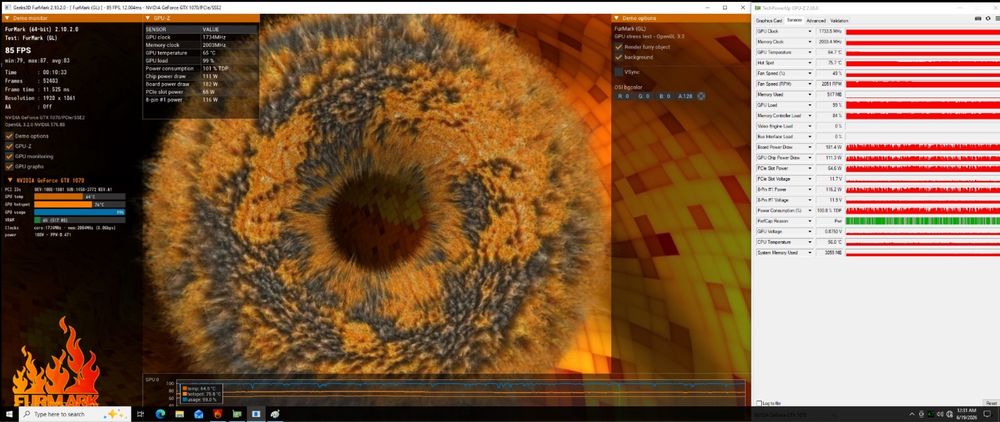Screen dimensions: 1000x422
Task: Switch to the Validation tab
Action: pos(839,20)
